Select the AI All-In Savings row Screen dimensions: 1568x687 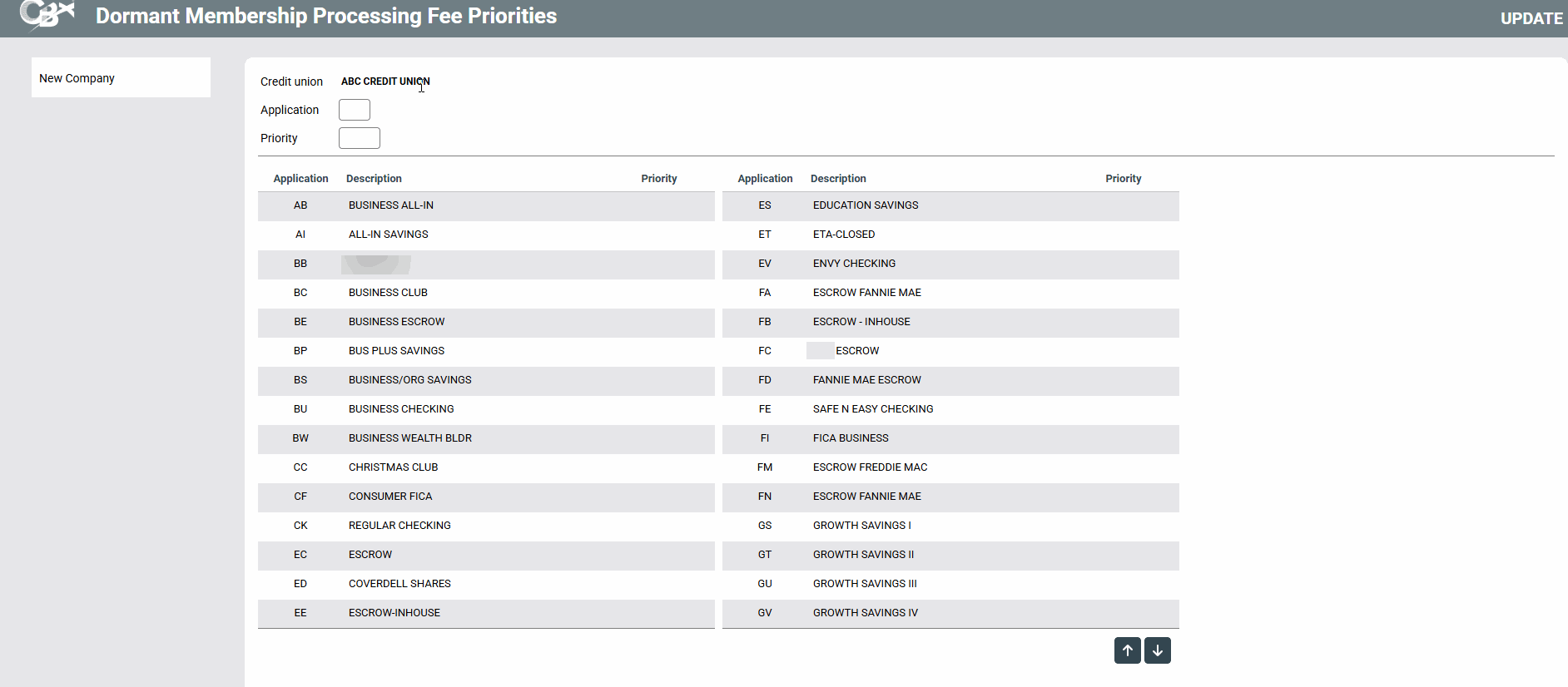[485, 235]
